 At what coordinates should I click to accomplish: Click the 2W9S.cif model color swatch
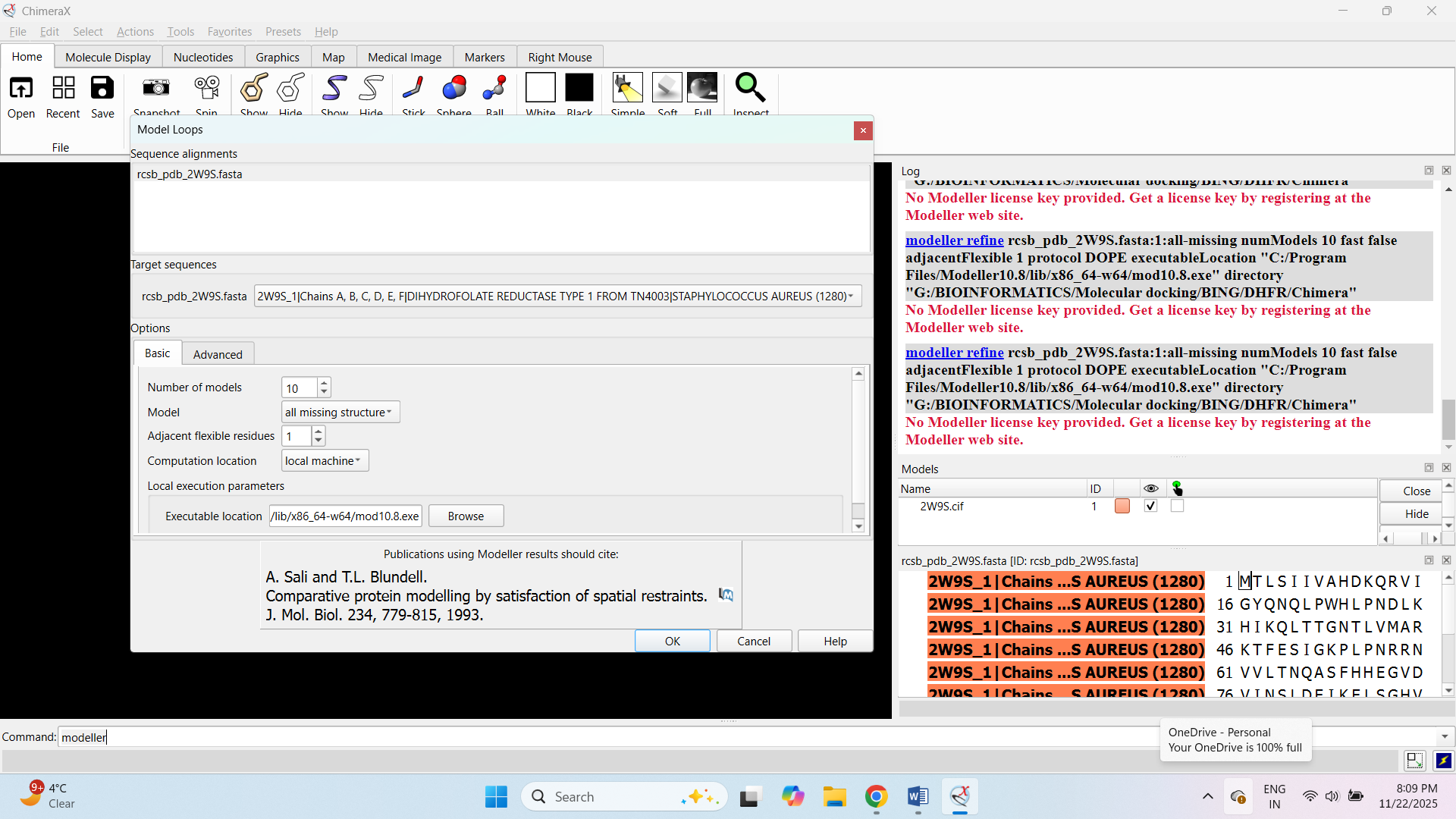[1122, 507]
